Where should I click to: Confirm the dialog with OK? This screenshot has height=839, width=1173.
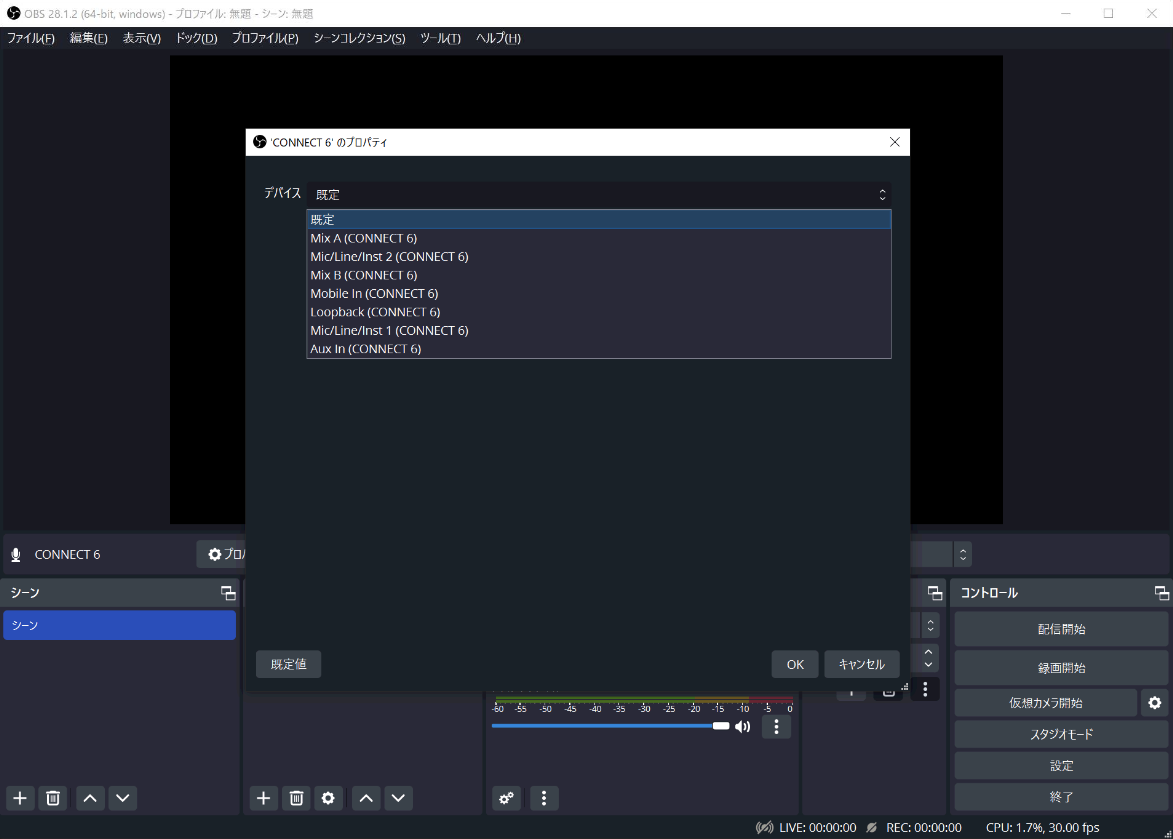795,664
